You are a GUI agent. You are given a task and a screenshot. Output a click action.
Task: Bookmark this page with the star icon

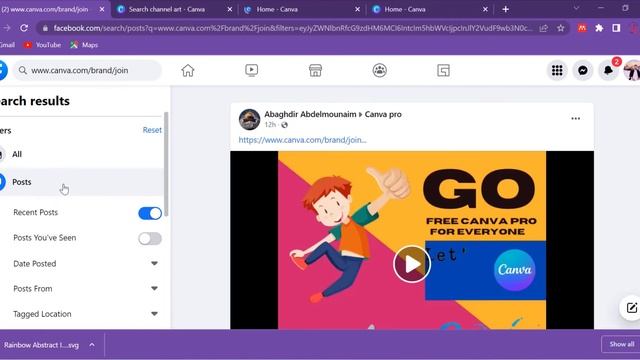pos(561,28)
